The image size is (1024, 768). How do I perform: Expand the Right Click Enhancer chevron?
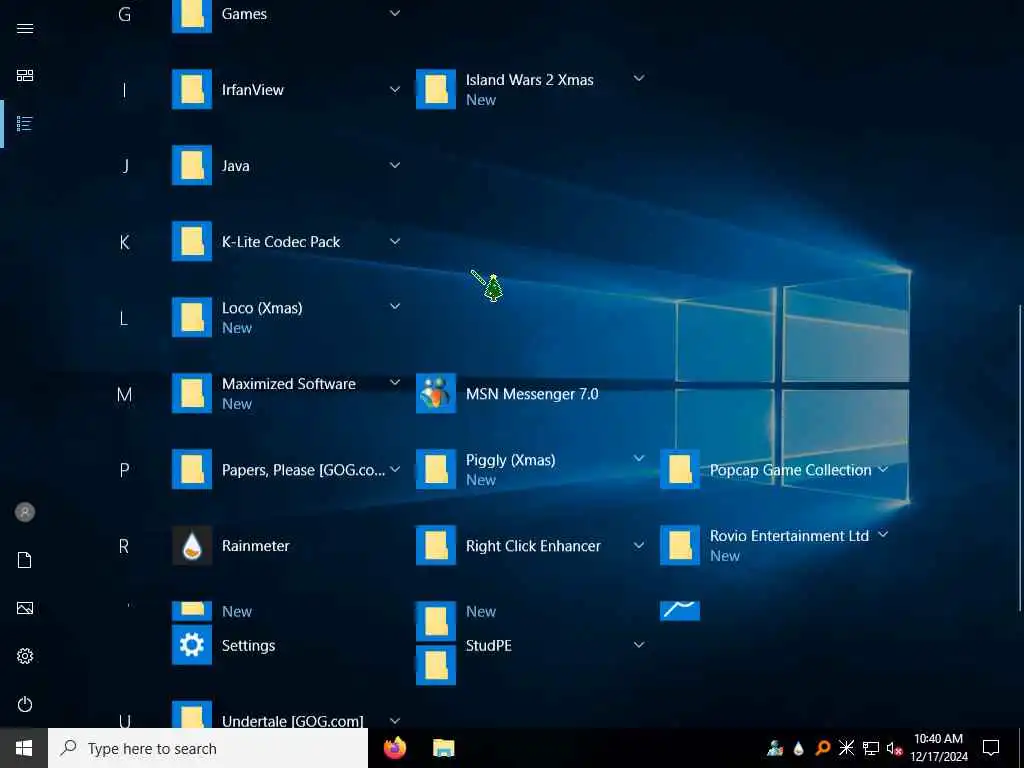click(x=639, y=545)
